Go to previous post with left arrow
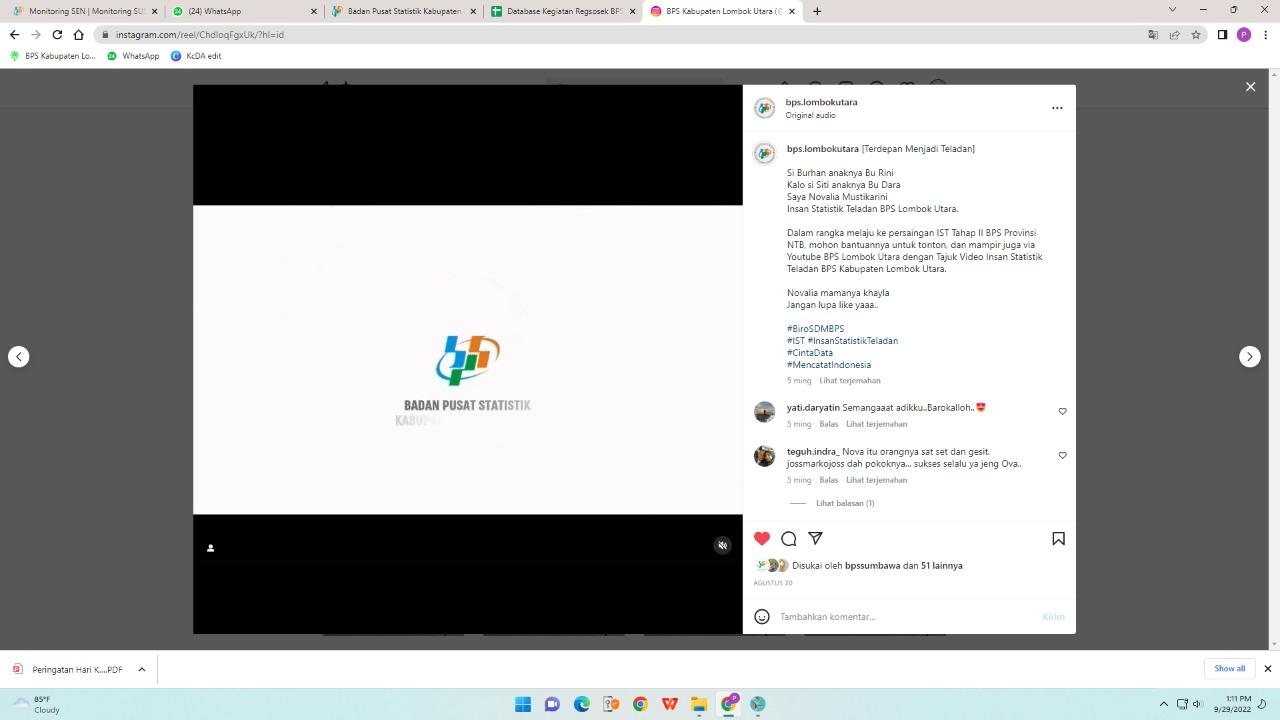Viewport: 1280px width, 720px height. (18, 356)
